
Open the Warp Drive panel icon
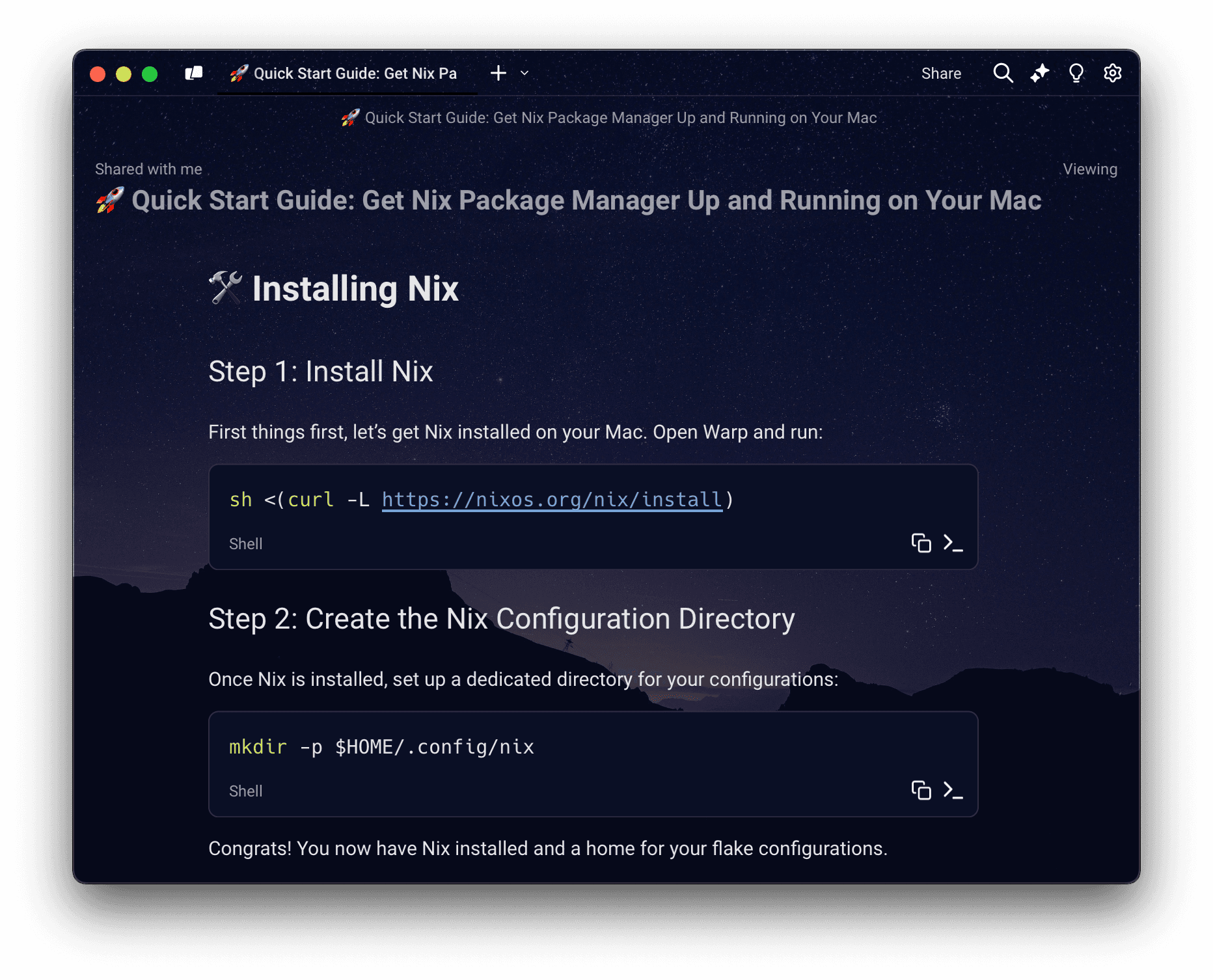click(193, 73)
